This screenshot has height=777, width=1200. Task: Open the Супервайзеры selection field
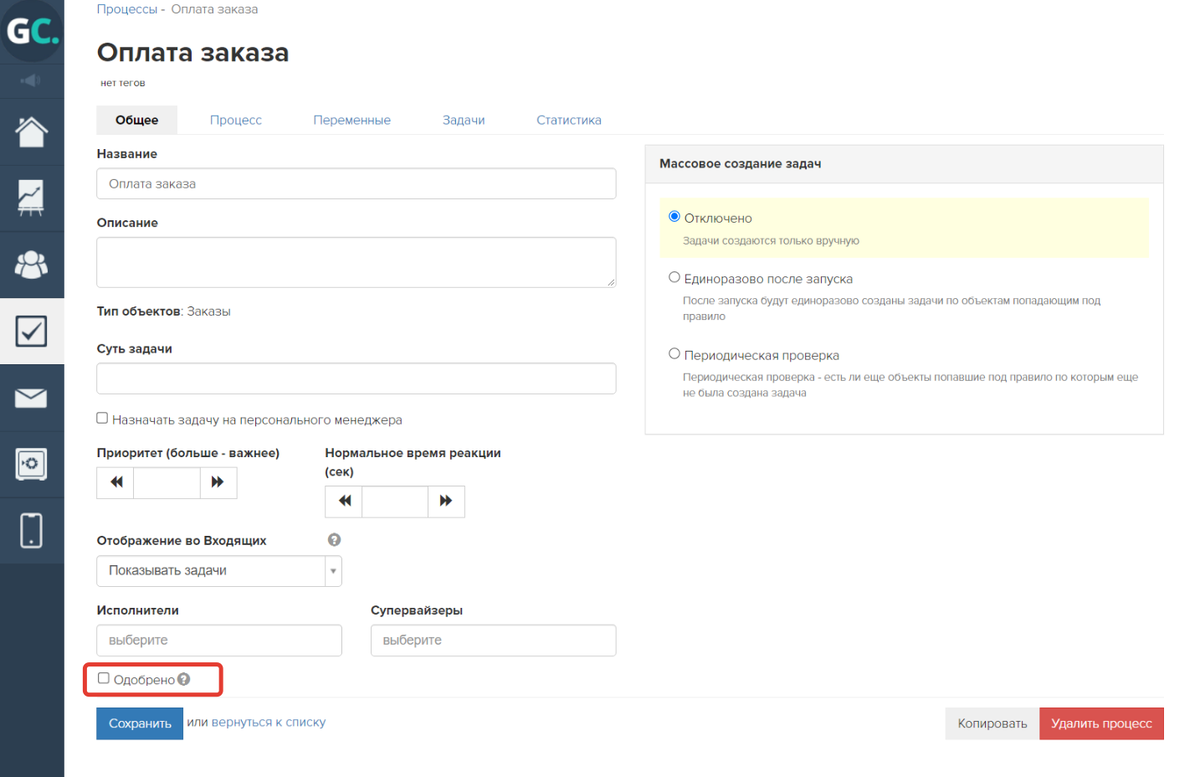(x=493, y=640)
